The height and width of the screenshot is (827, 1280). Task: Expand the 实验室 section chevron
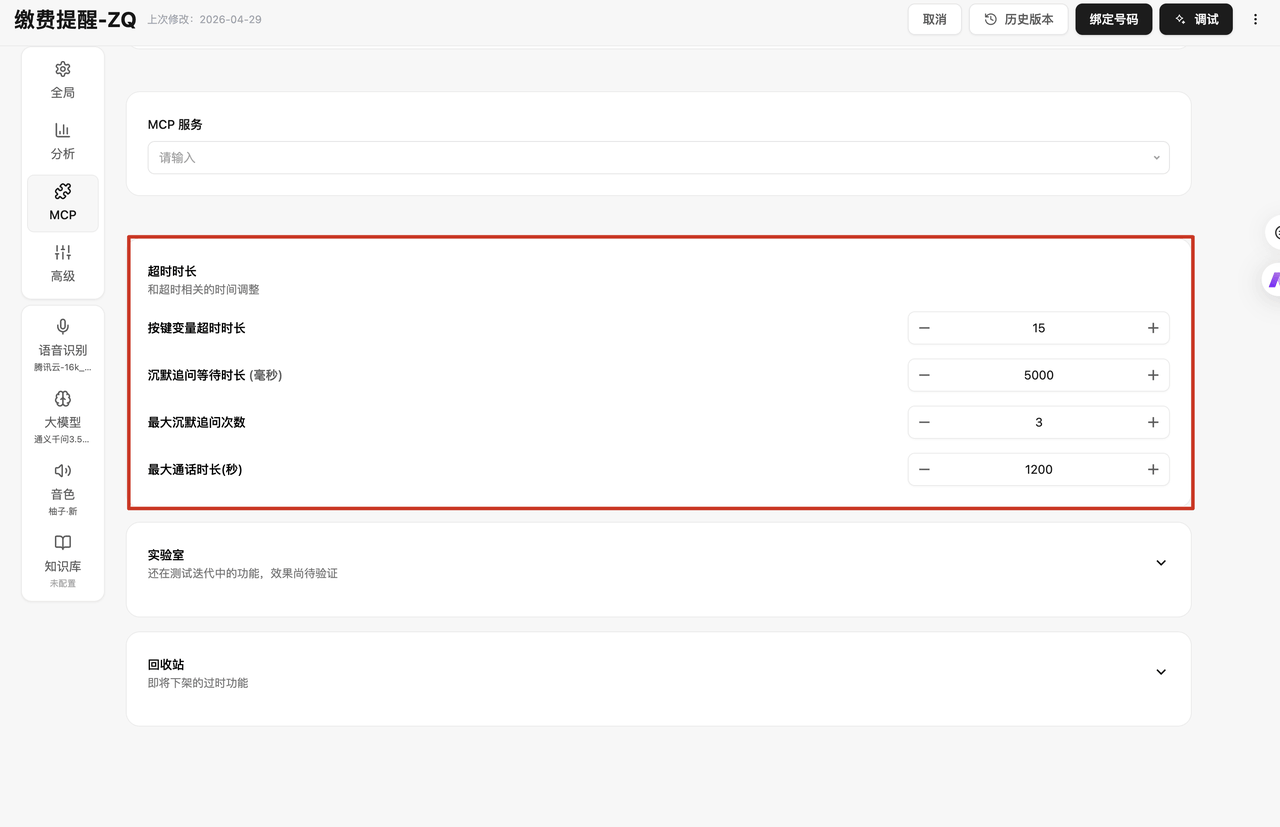(x=1161, y=563)
